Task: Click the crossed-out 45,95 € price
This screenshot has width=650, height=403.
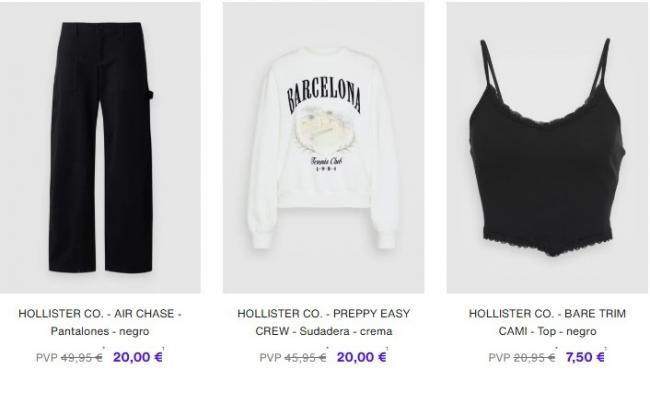Action: (306, 357)
